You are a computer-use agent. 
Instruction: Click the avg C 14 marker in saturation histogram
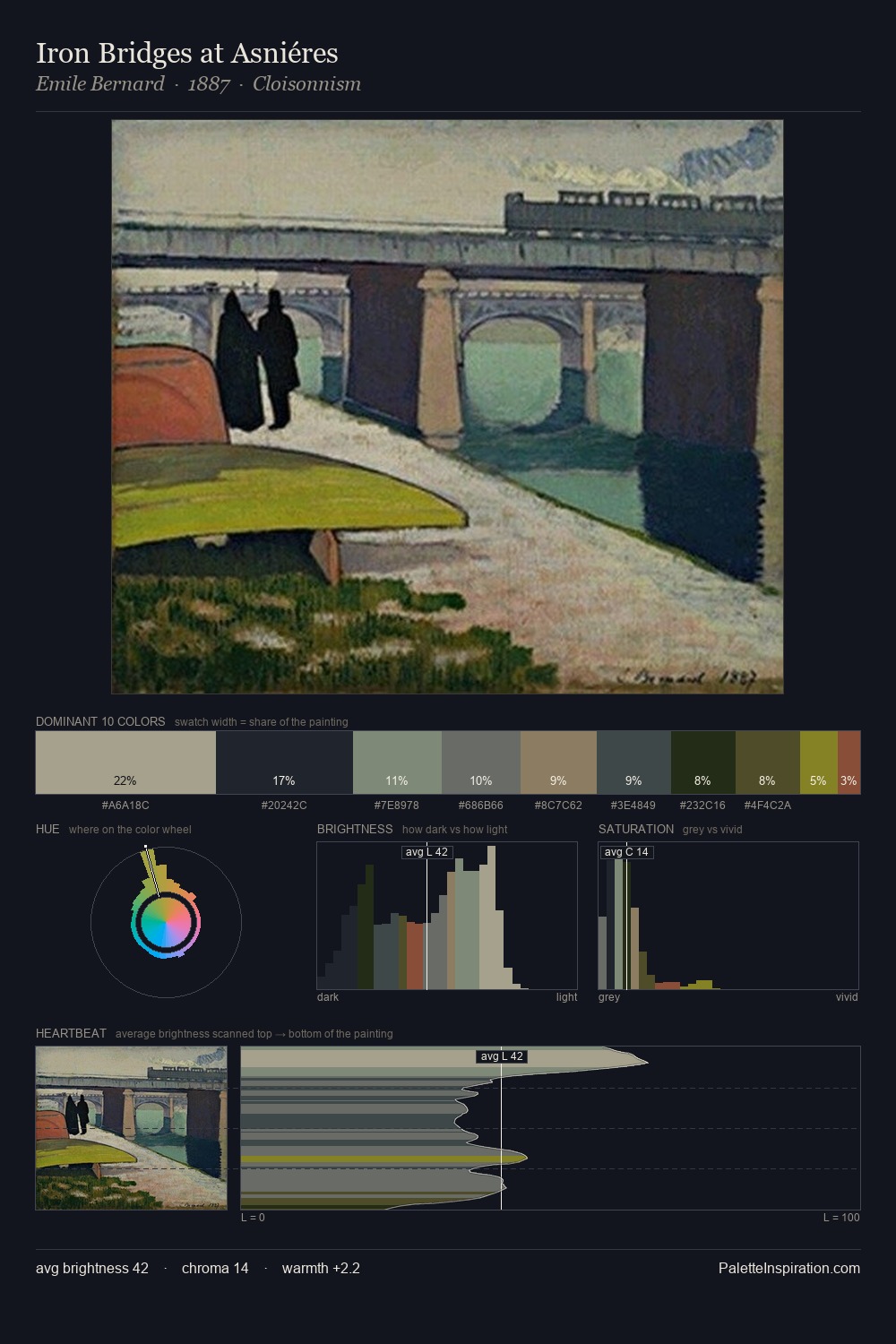click(x=626, y=852)
